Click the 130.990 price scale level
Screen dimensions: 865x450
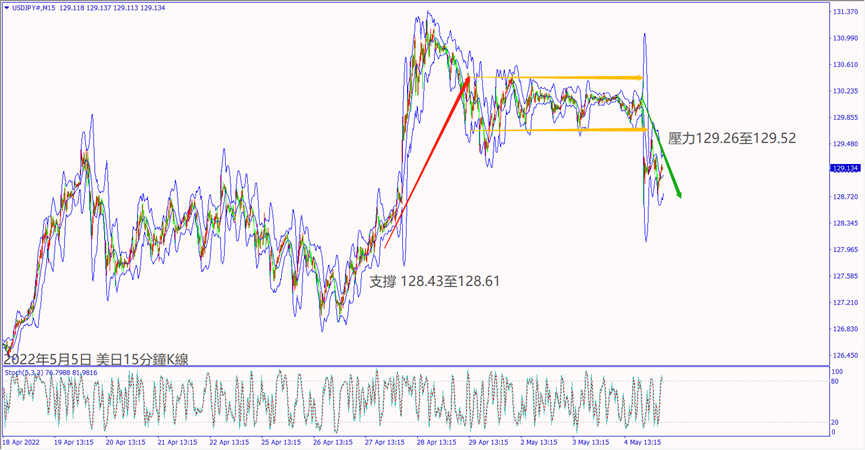[846, 38]
